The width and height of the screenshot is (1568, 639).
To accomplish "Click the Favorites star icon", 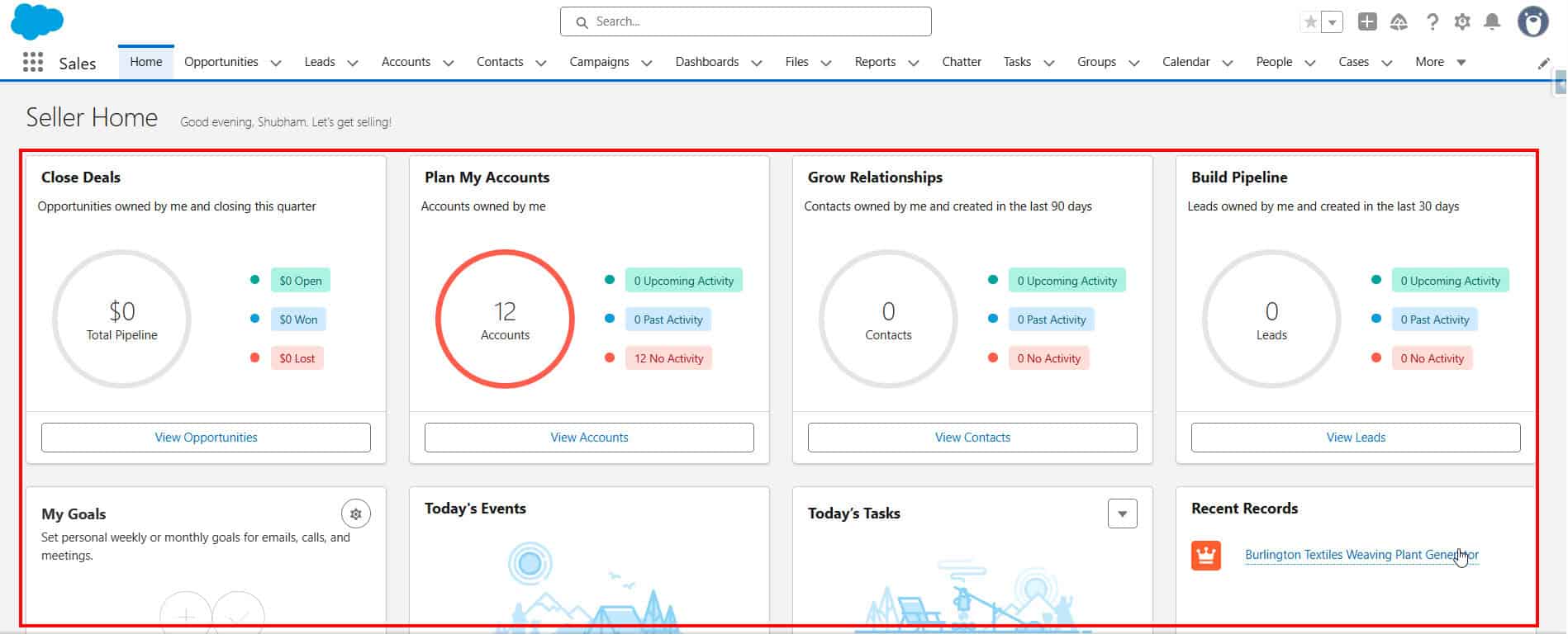I will 1310,22.
